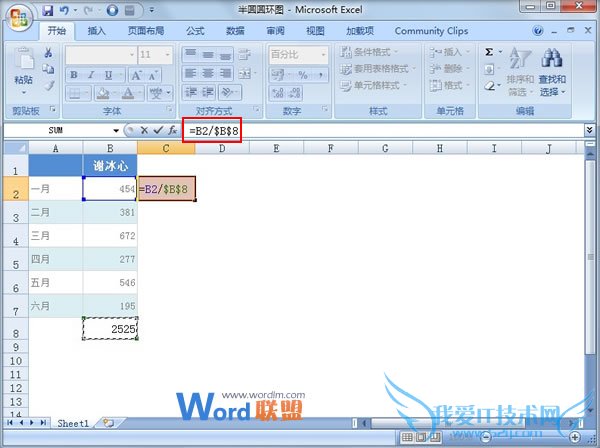Switch to the Community Clips tab
This screenshot has width=600, height=448.
[x=431, y=31]
